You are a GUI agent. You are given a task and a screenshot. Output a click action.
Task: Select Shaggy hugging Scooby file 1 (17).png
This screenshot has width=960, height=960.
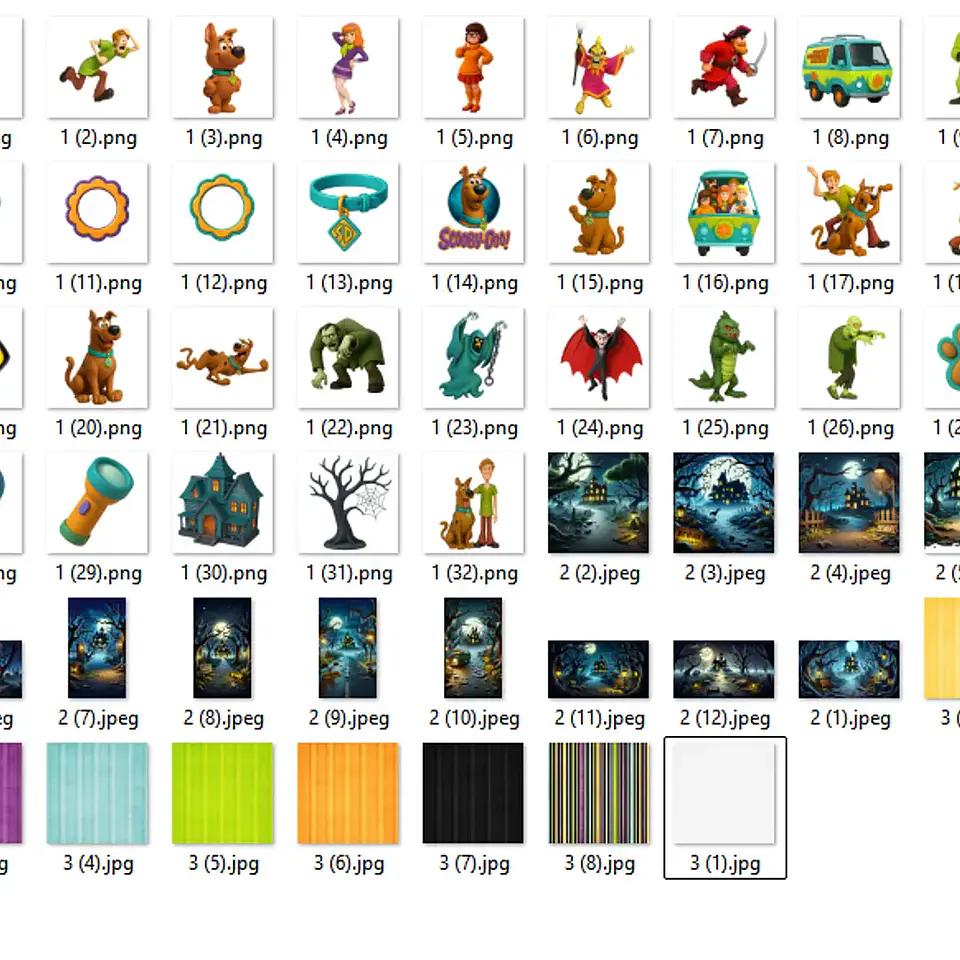(x=849, y=212)
